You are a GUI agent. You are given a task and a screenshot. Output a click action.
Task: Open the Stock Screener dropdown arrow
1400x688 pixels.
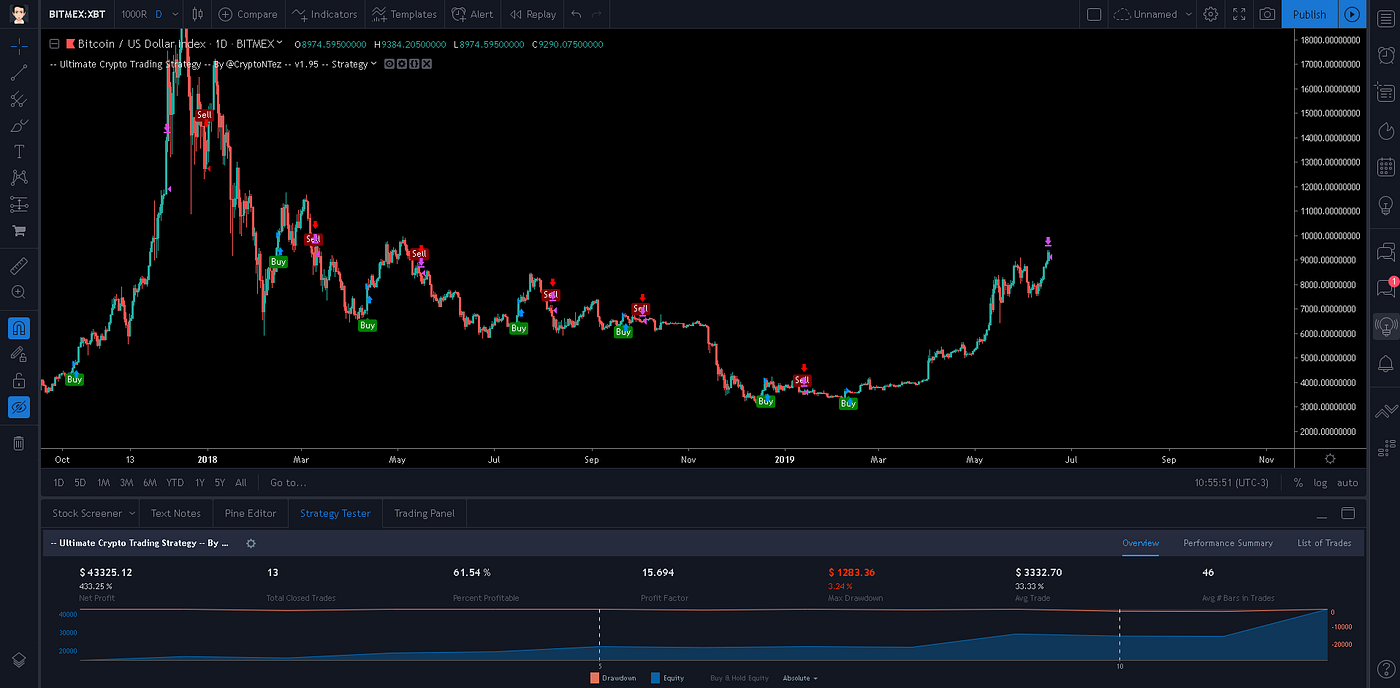point(131,513)
